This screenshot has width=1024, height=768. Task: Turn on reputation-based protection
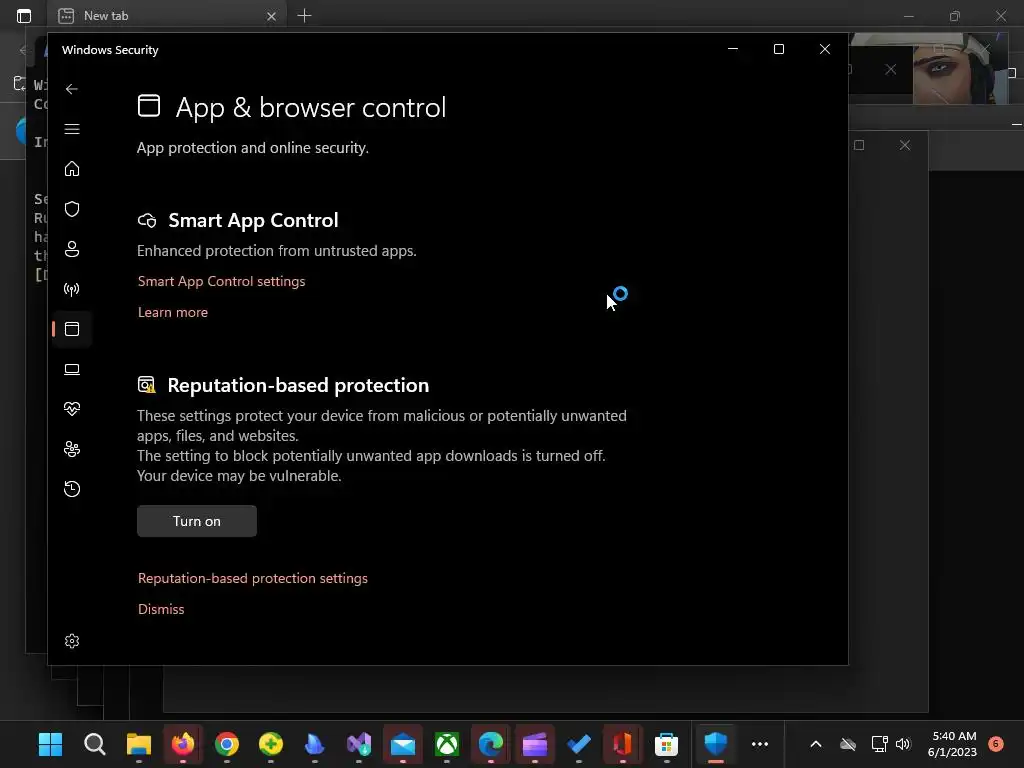197,521
